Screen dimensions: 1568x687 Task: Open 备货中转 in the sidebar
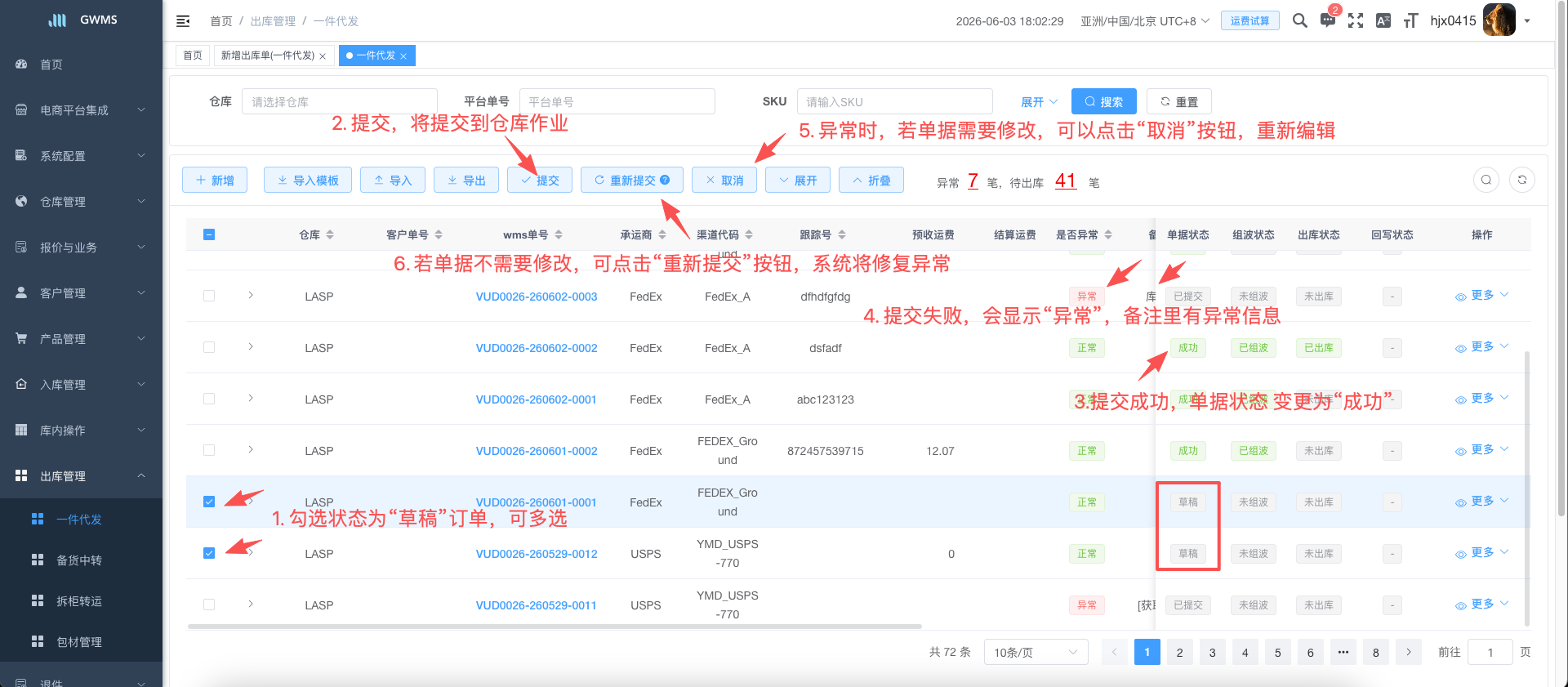[x=81, y=560]
